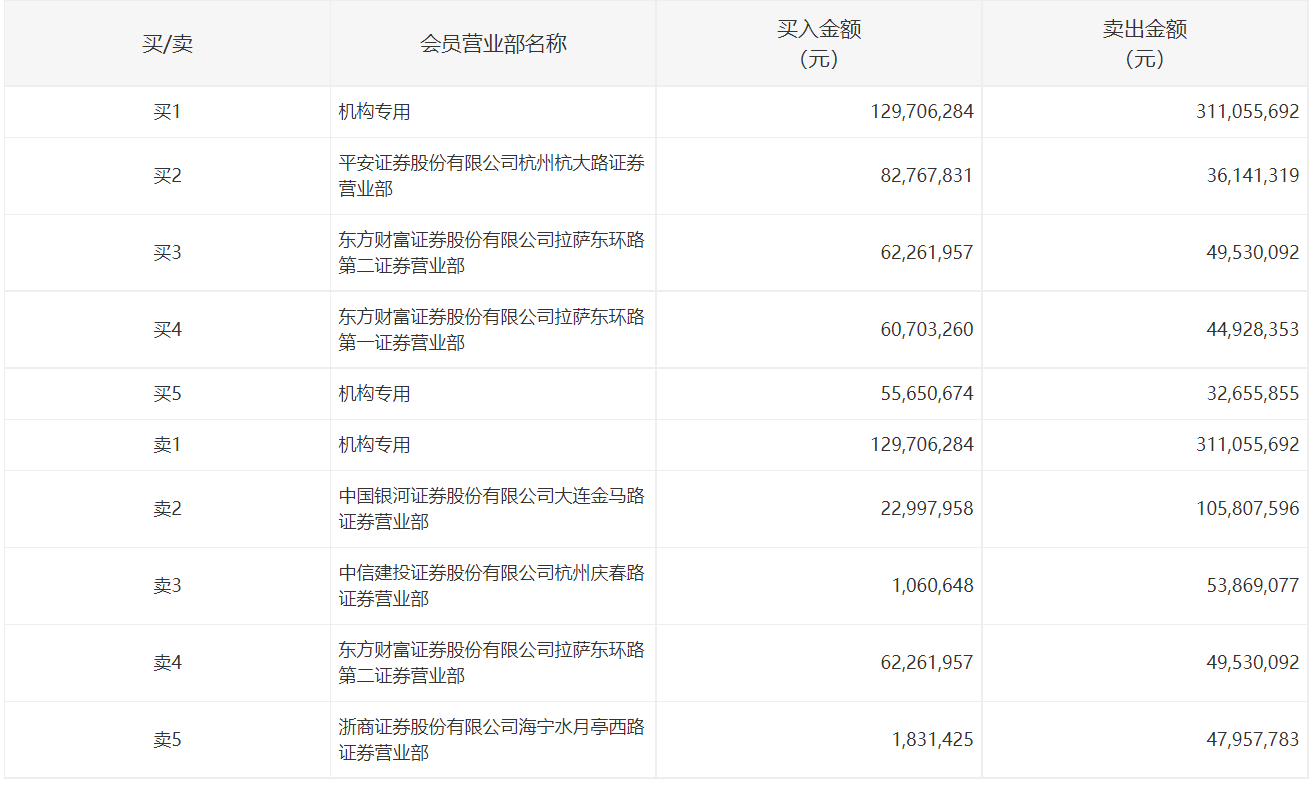Open 东方财富证券拉萨东环路第一证券营业部 link
Screen dimensions: 1315x787
click(x=490, y=330)
